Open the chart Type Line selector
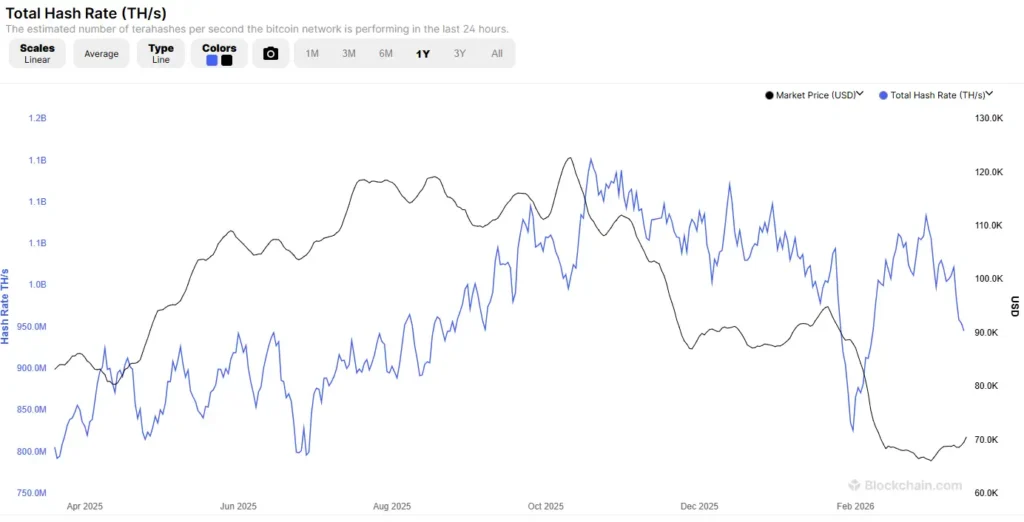 pyautogui.click(x=160, y=54)
